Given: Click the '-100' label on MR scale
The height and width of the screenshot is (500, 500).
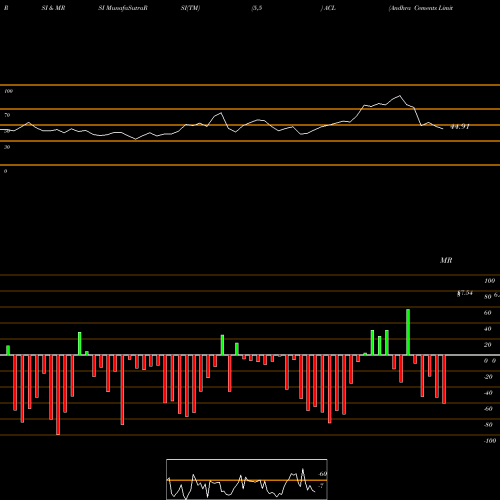Looking at the screenshot, I should click(x=490, y=441).
